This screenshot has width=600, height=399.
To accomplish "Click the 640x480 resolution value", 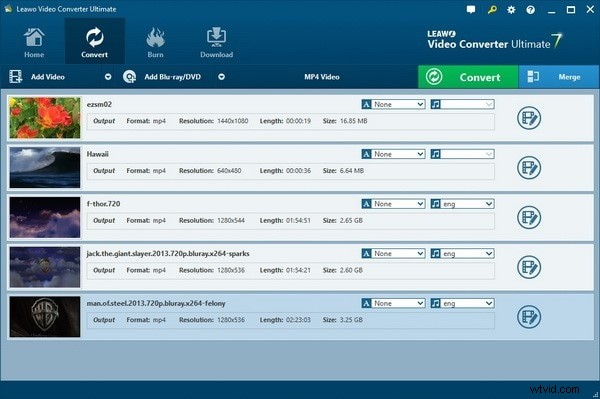I will pos(229,171).
